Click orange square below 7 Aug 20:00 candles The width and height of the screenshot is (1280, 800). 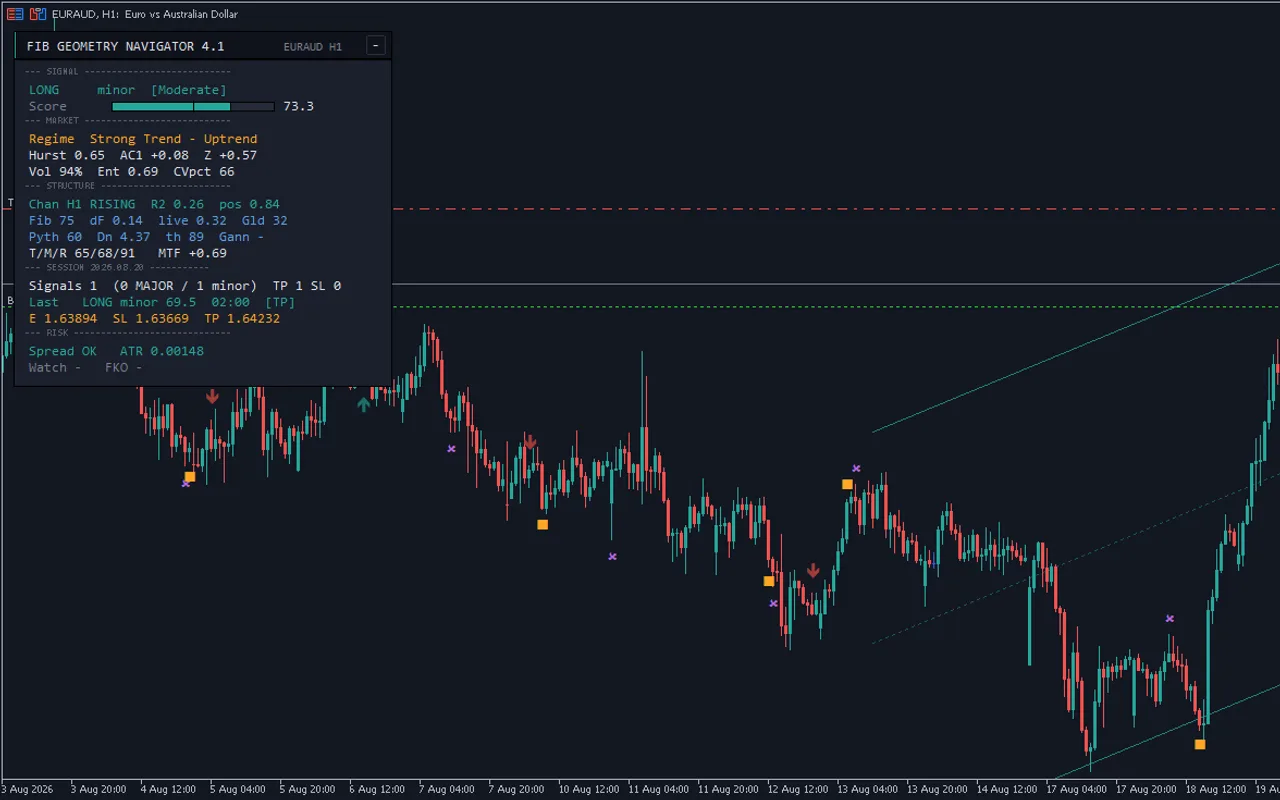(542, 524)
